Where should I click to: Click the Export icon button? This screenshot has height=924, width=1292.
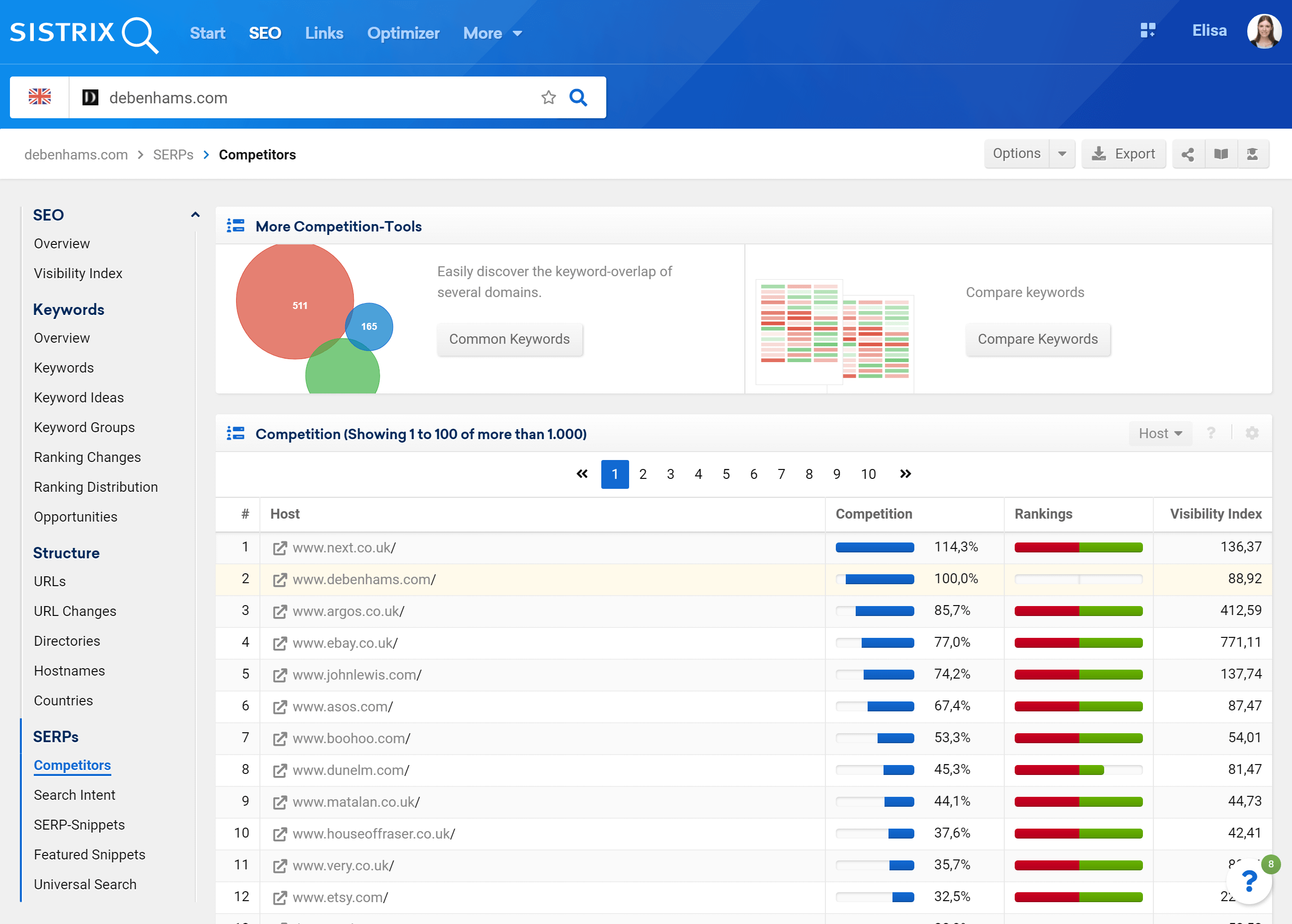1124,154
